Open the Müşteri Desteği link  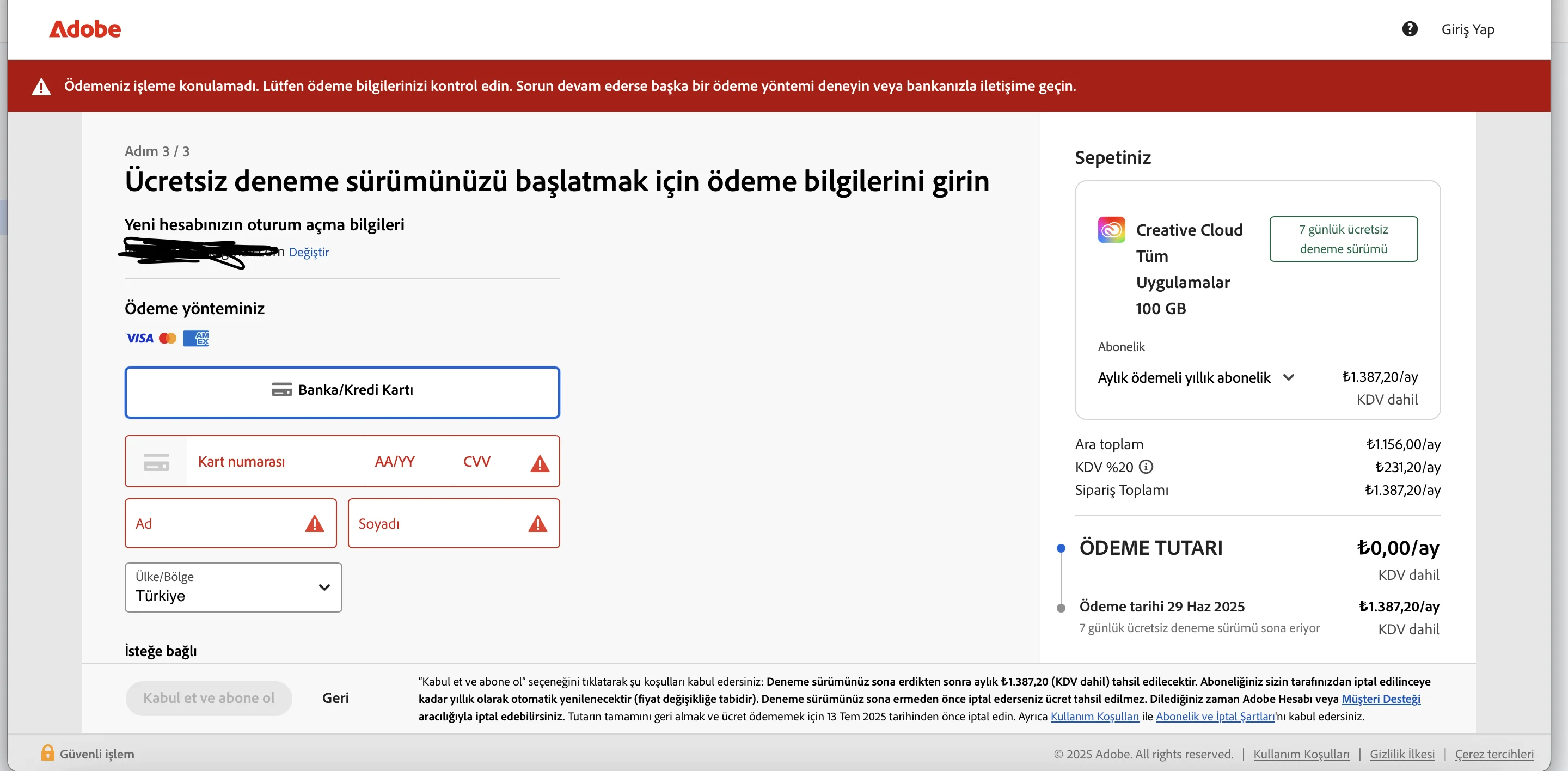tap(1381, 699)
